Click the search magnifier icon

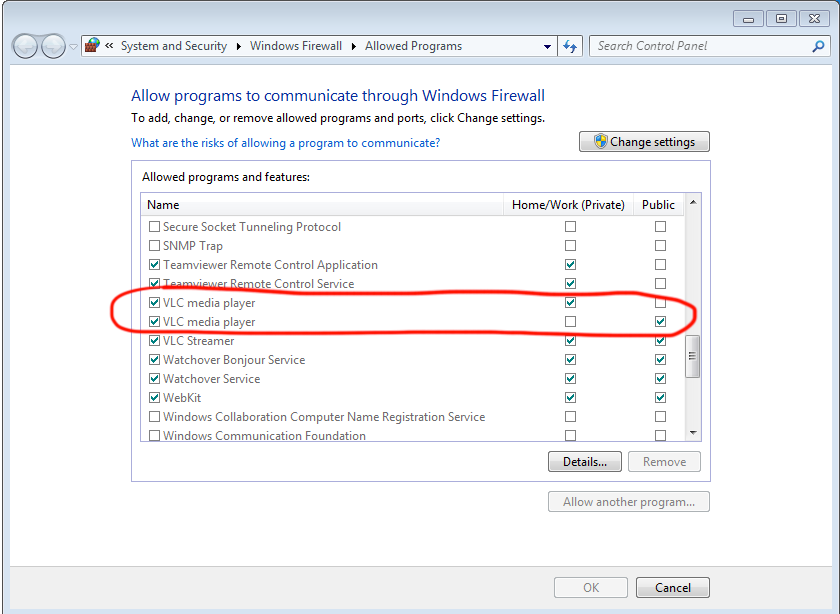coord(818,47)
